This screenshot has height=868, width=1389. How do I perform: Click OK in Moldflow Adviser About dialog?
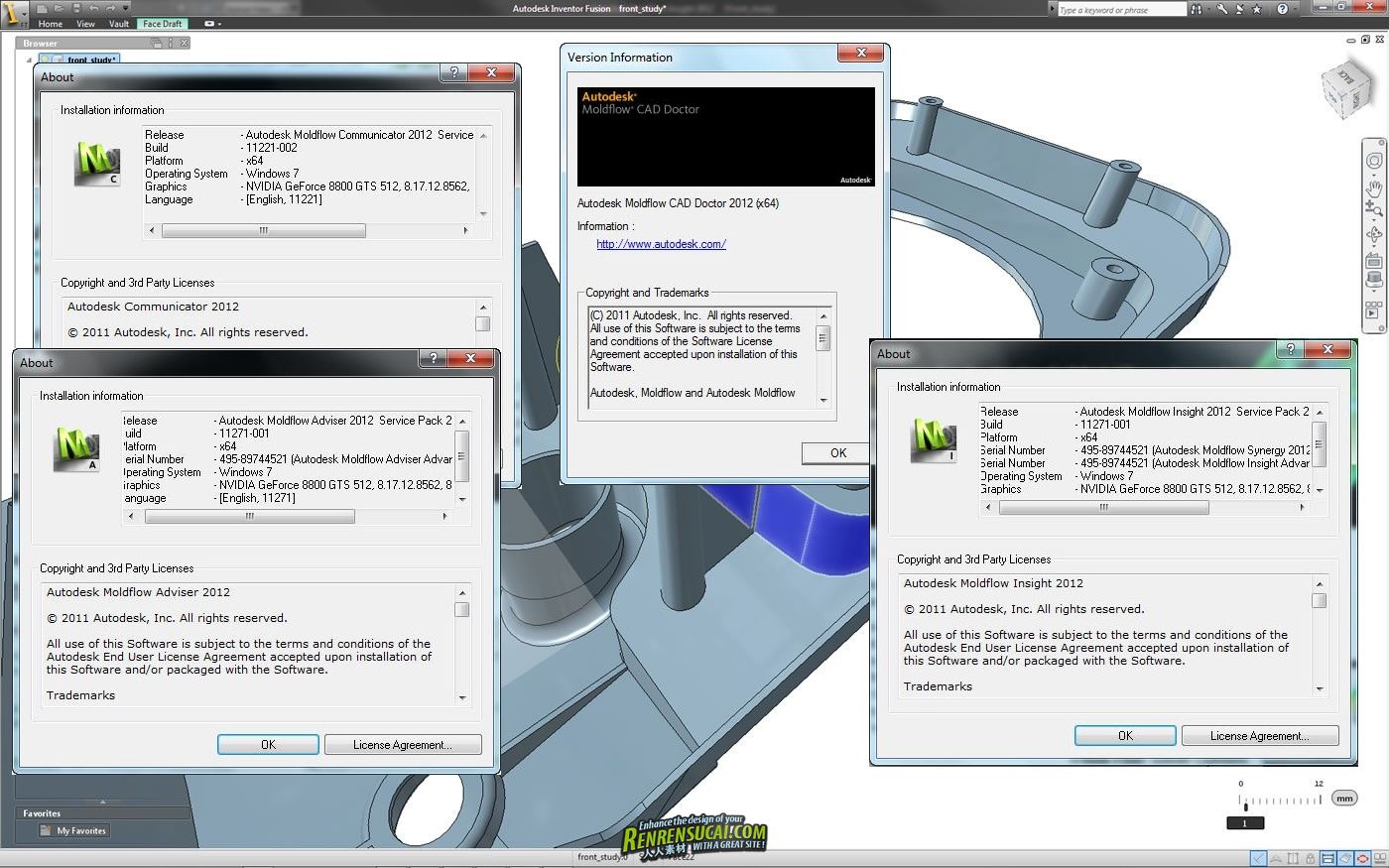[x=268, y=744]
